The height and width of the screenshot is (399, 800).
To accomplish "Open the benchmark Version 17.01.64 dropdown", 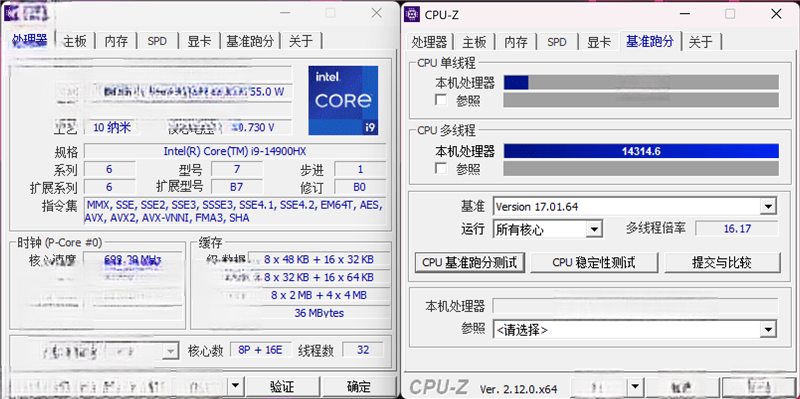I will 768,207.
